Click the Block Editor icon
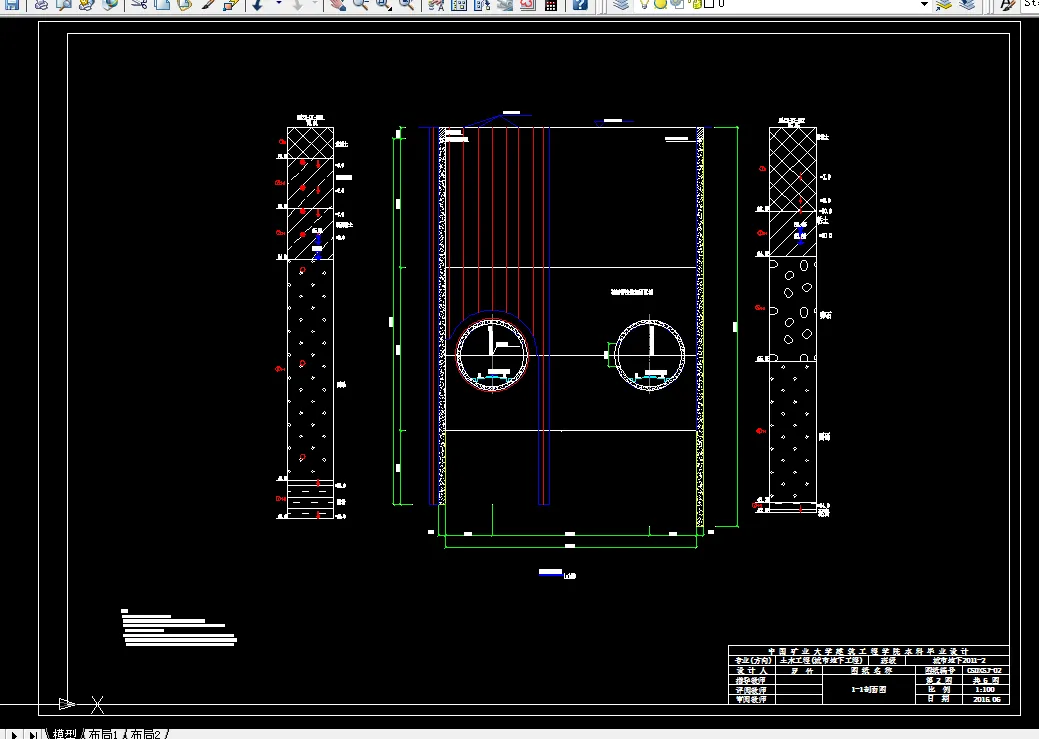Screen dimensions: 1039x739 pos(231,5)
